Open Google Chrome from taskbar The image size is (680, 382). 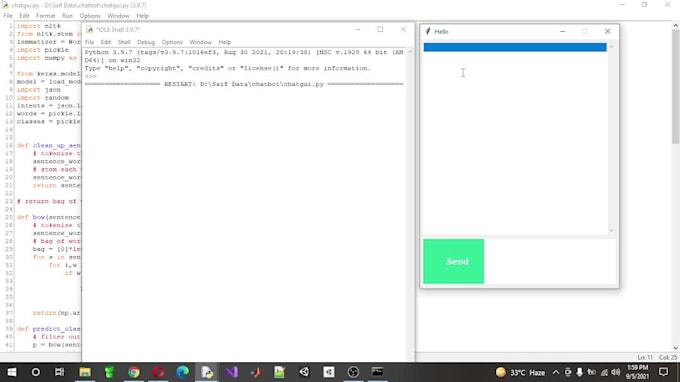pyautogui.click(x=134, y=372)
